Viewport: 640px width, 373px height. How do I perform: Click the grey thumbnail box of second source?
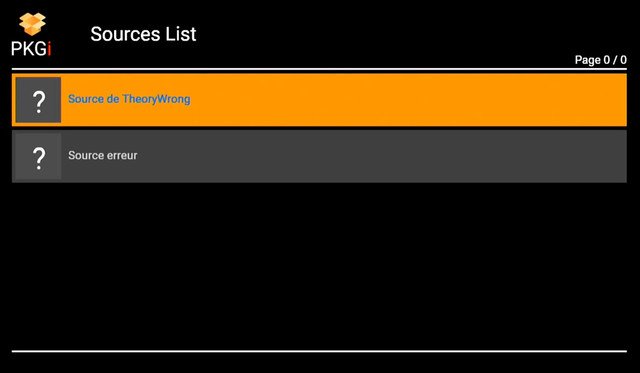[38, 156]
